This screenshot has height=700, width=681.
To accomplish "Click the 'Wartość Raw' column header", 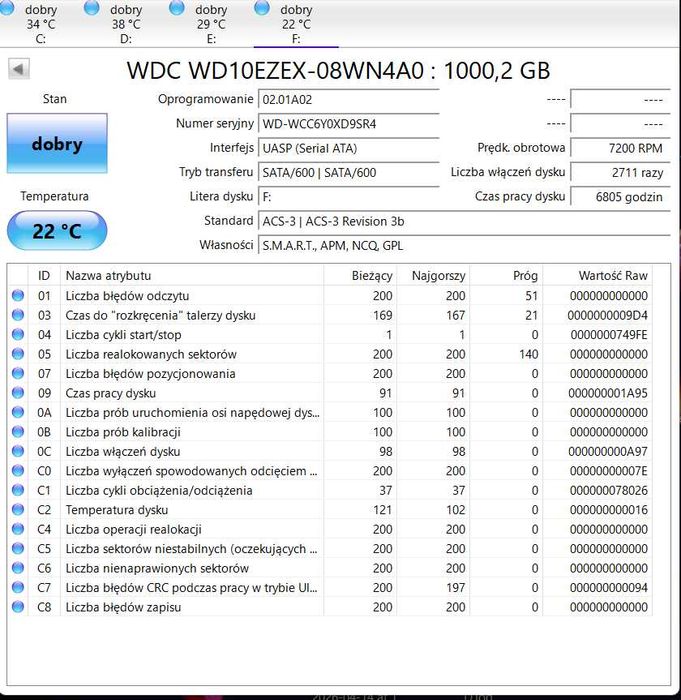I will 597,275.
